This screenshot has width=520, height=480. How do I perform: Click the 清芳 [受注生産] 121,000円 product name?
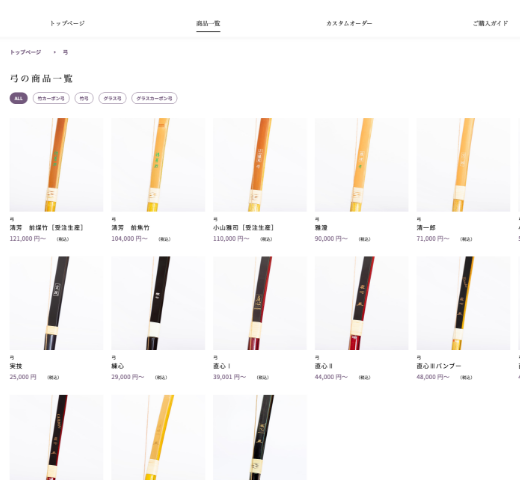coord(46,228)
